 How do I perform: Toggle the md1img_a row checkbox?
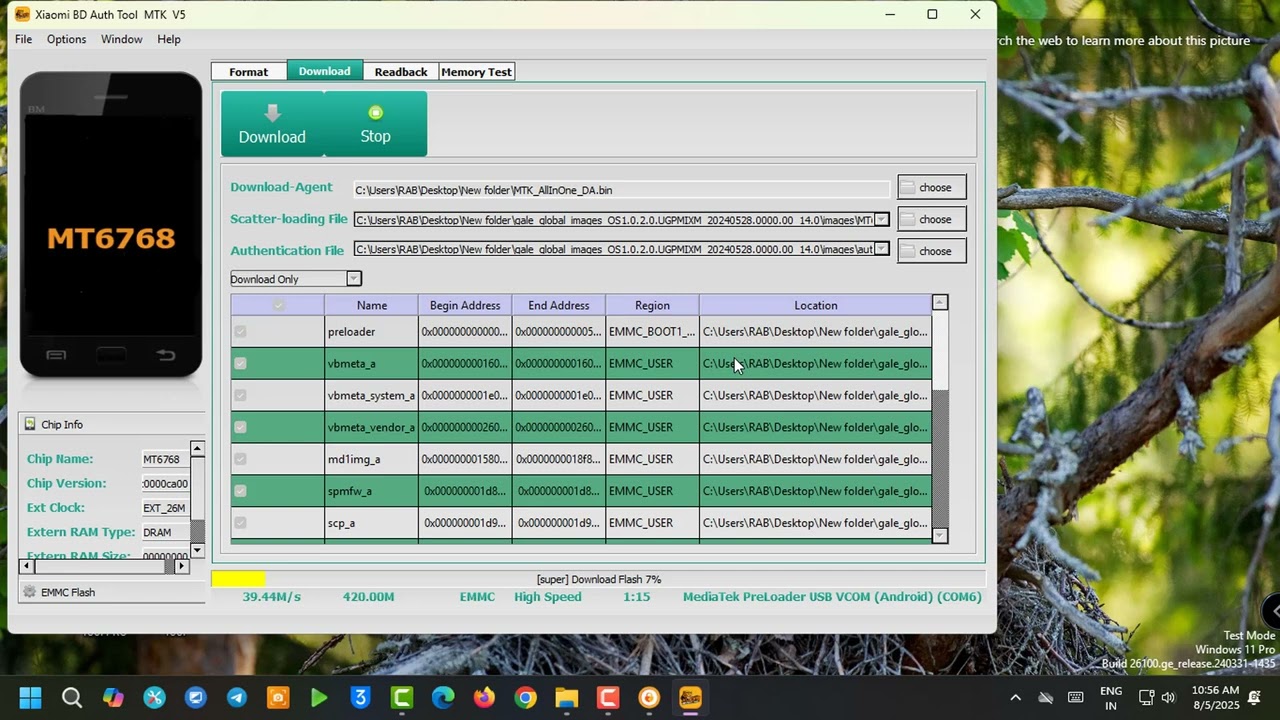tap(240, 459)
